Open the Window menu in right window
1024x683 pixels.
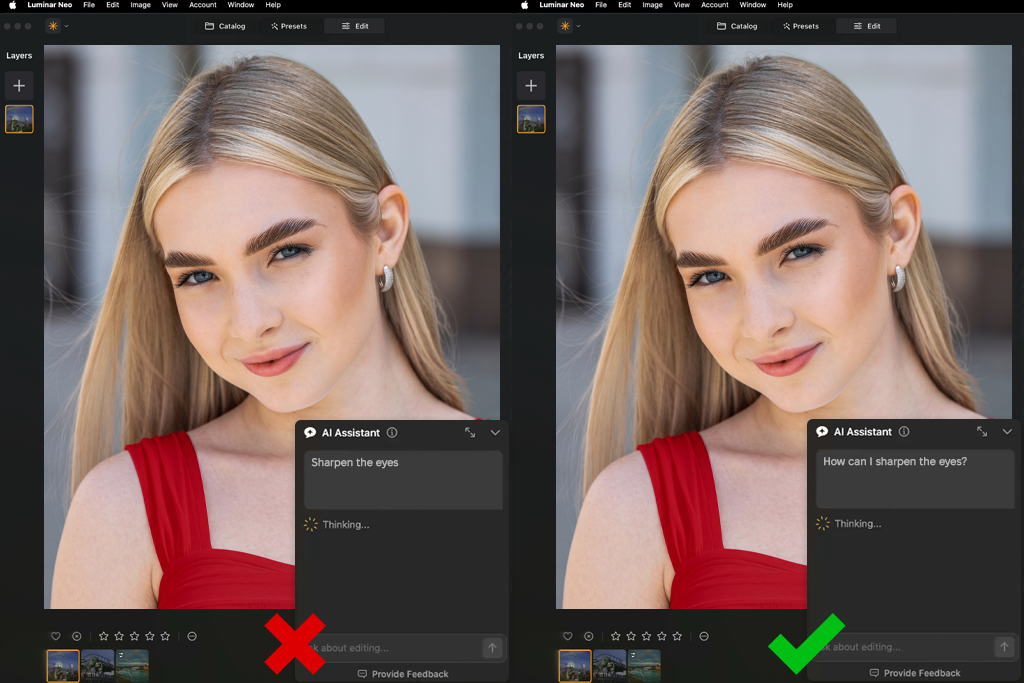coord(753,5)
